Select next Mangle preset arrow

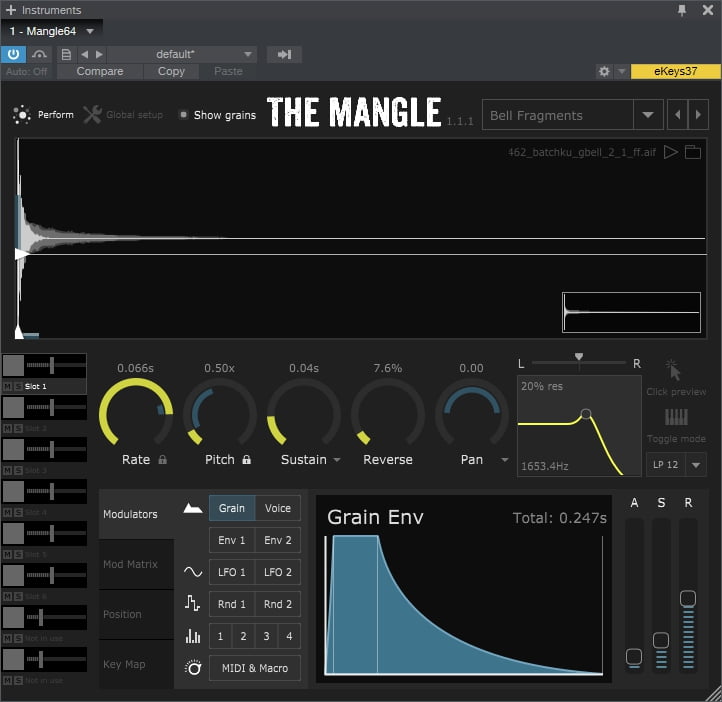(x=698, y=115)
